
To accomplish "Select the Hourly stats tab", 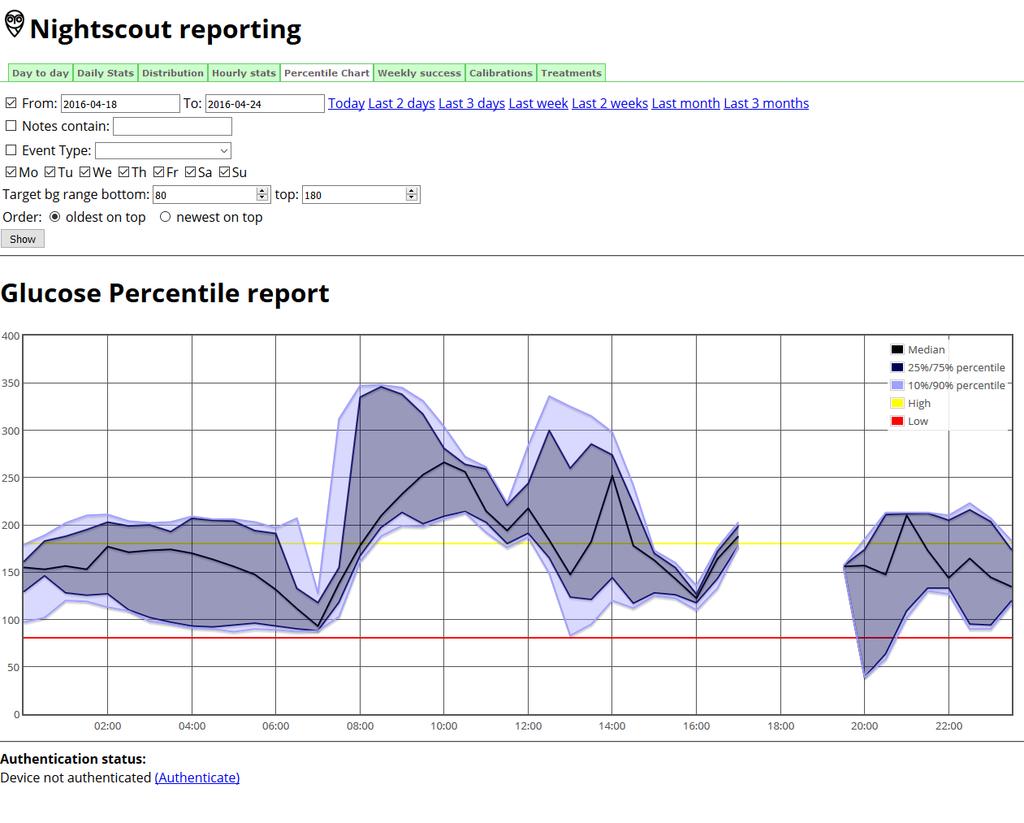I will [x=244, y=73].
